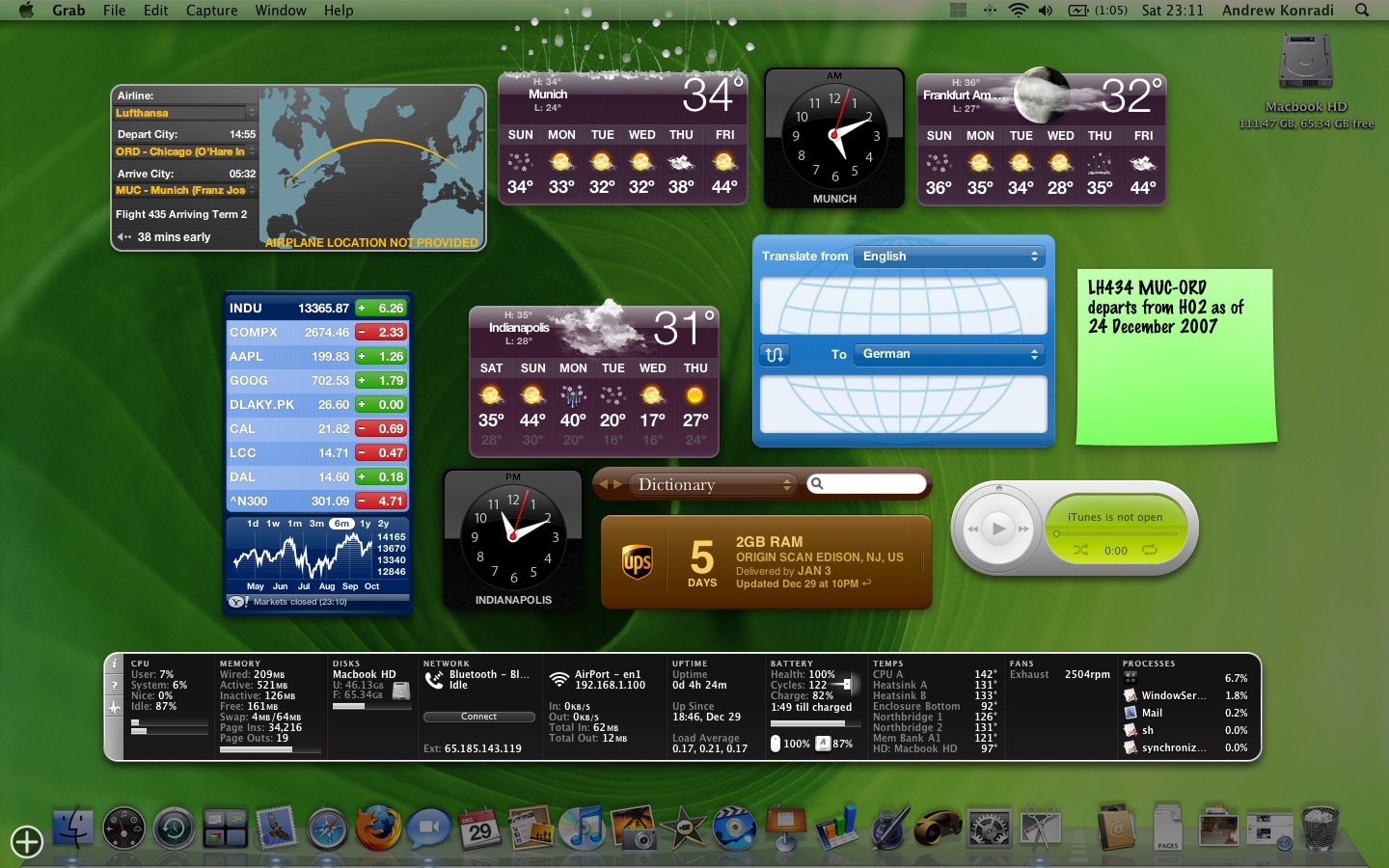Open iMovie star icon in Dock
This screenshot has width=1389, height=868.
click(683, 828)
